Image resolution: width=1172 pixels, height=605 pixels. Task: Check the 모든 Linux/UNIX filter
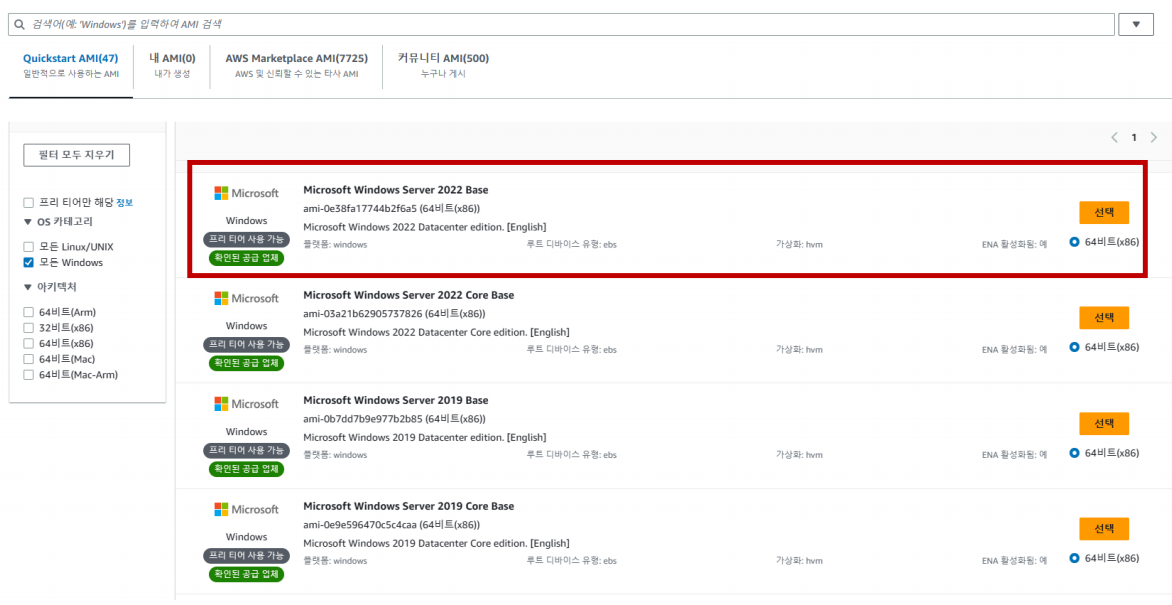(x=28, y=247)
